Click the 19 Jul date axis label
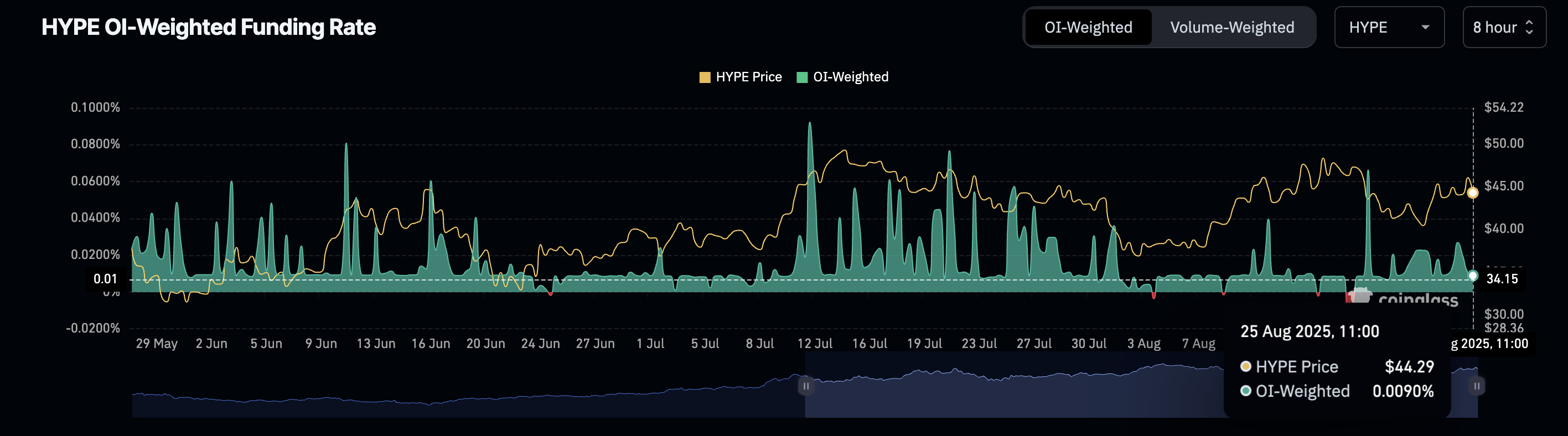Viewport: 1568px width, 436px height. tap(924, 344)
